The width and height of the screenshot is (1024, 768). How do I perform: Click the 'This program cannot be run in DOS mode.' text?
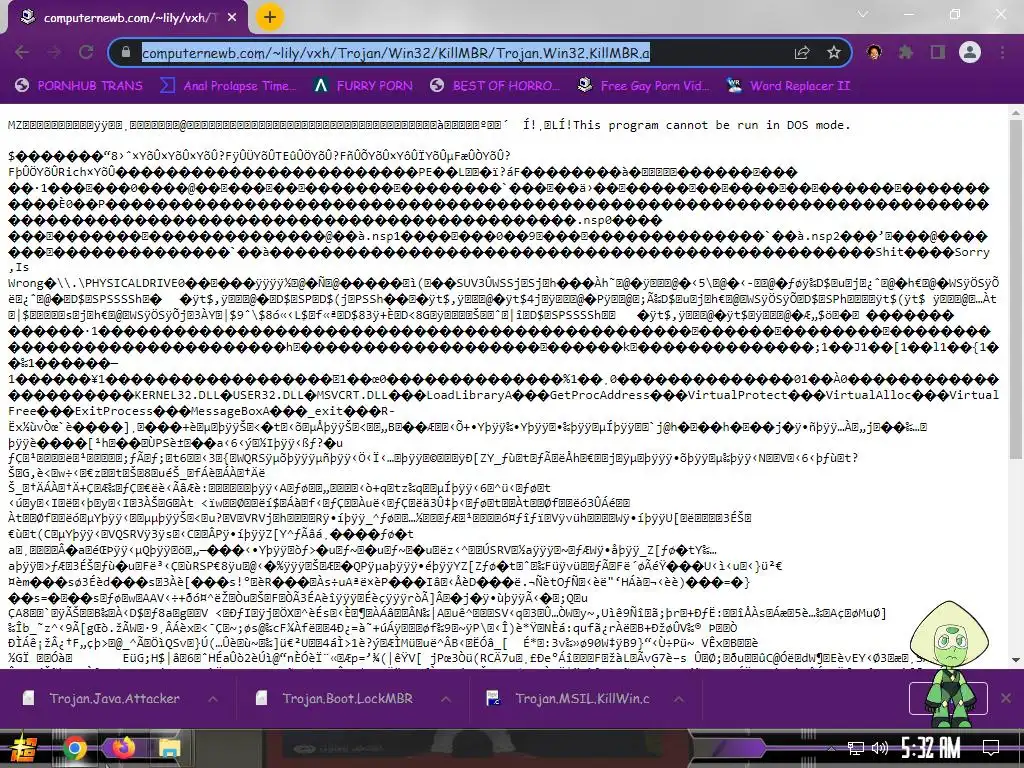click(712, 125)
